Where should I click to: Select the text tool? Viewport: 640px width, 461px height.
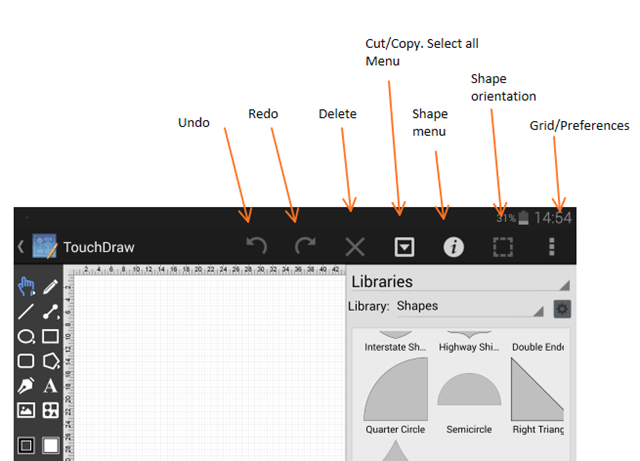point(50,386)
